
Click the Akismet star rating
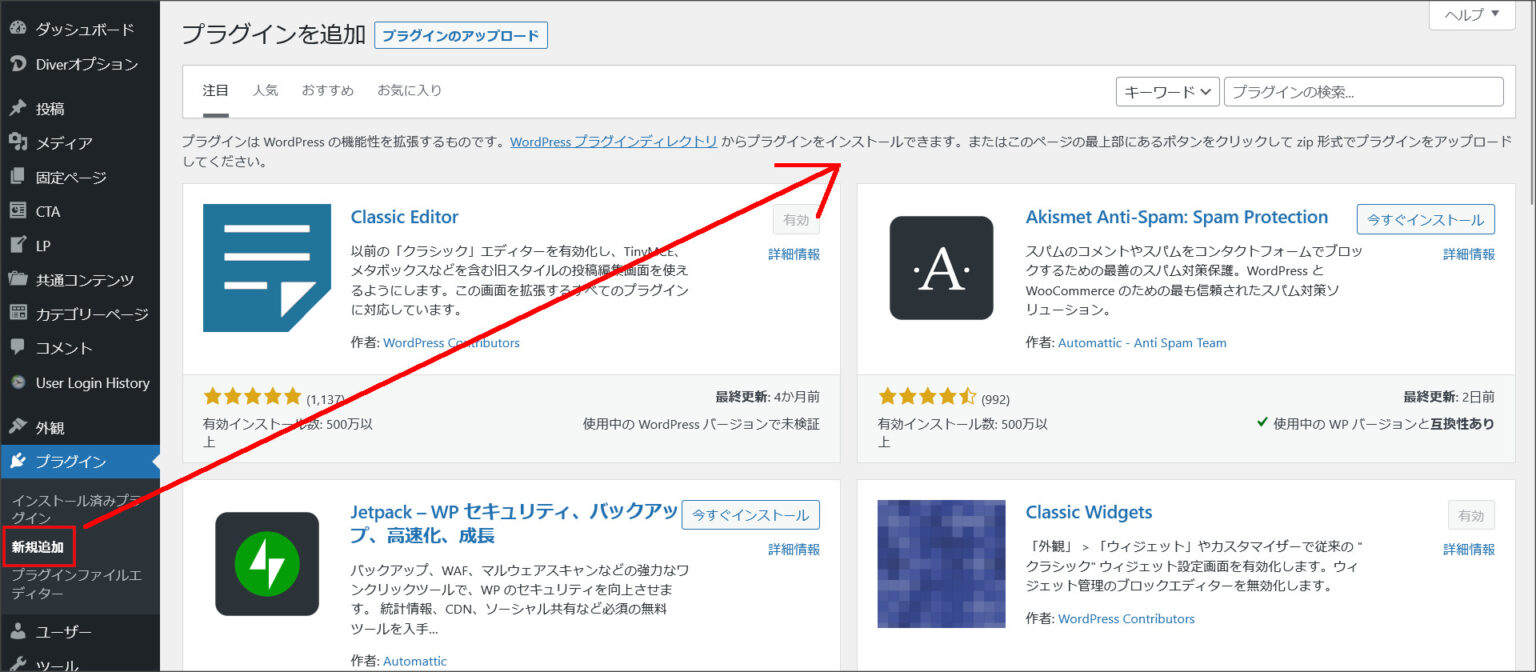pyautogui.click(x=927, y=395)
